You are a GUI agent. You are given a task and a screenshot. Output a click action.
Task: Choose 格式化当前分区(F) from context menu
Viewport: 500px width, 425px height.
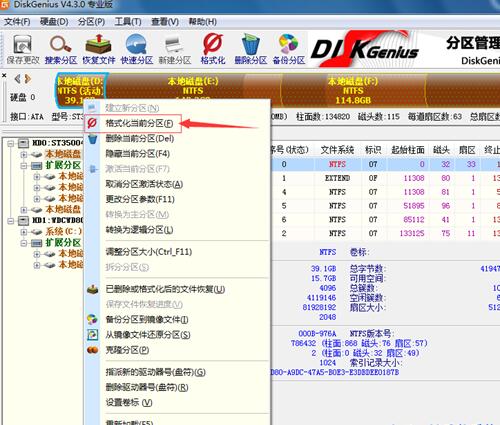coord(139,123)
